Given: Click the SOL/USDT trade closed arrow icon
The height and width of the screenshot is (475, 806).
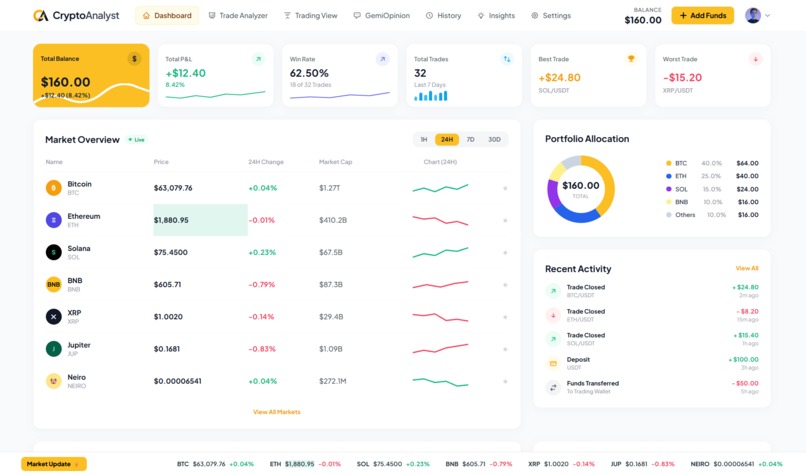Looking at the screenshot, I should [x=553, y=339].
